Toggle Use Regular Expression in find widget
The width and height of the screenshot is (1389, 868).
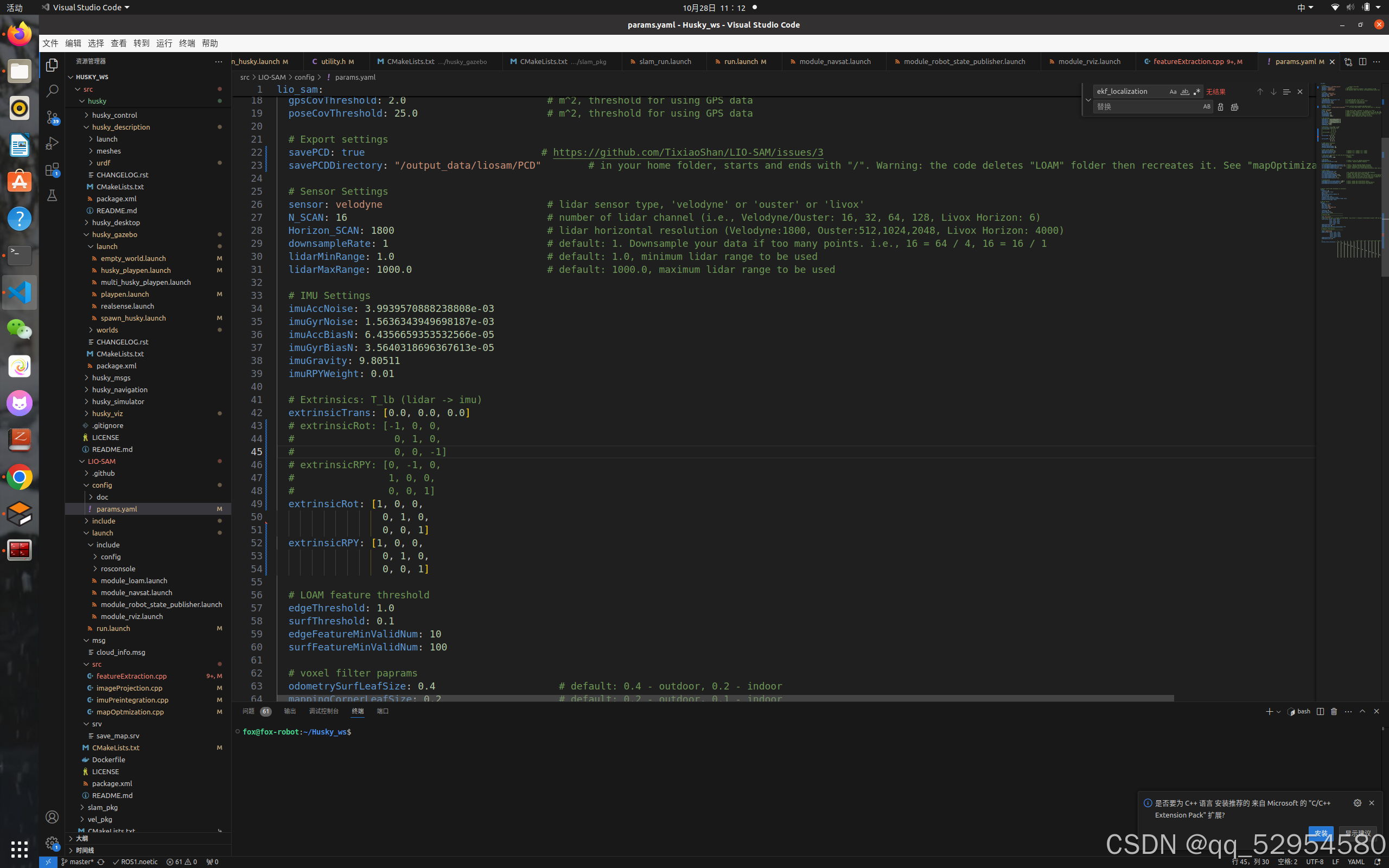1197,92
